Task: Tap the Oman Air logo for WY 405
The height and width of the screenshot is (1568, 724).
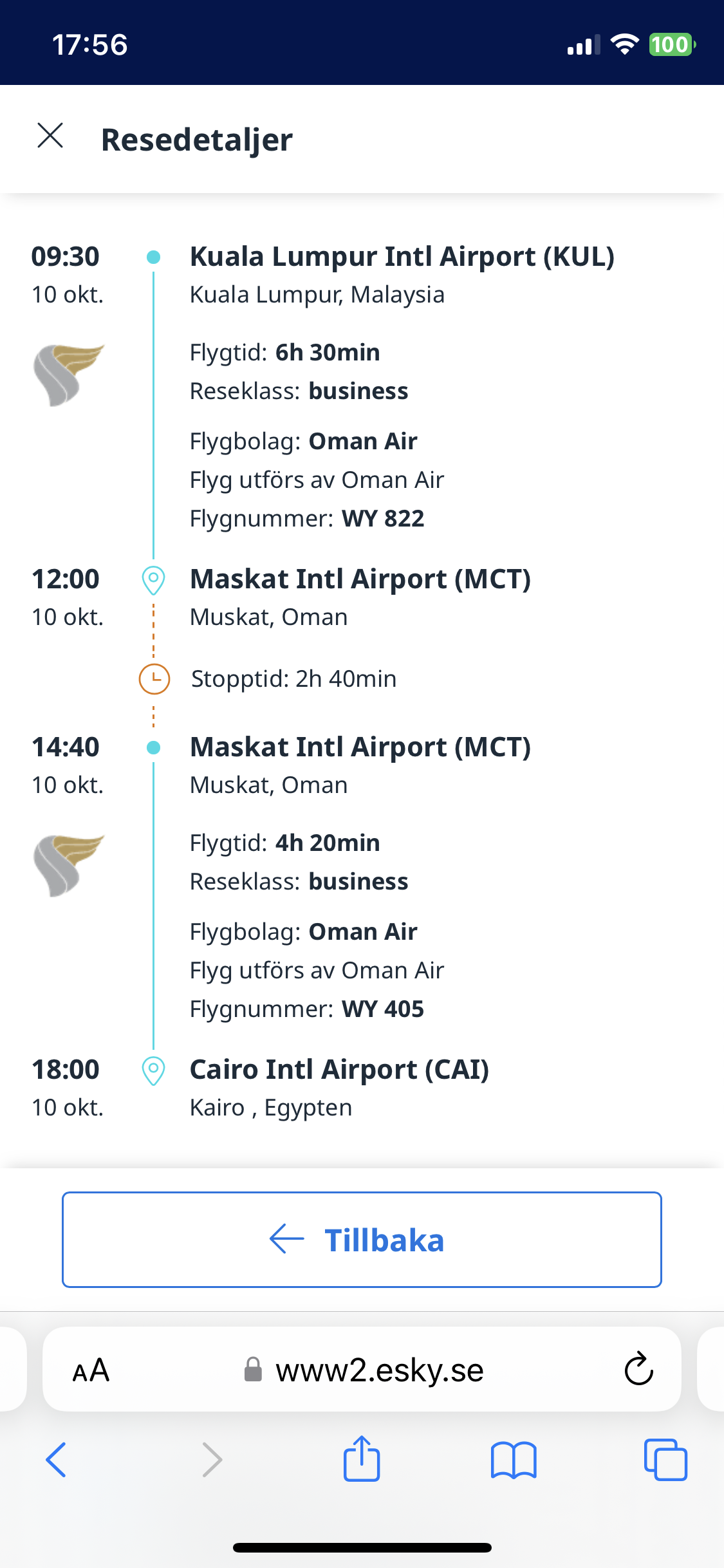Action: [x=68, y=865]
